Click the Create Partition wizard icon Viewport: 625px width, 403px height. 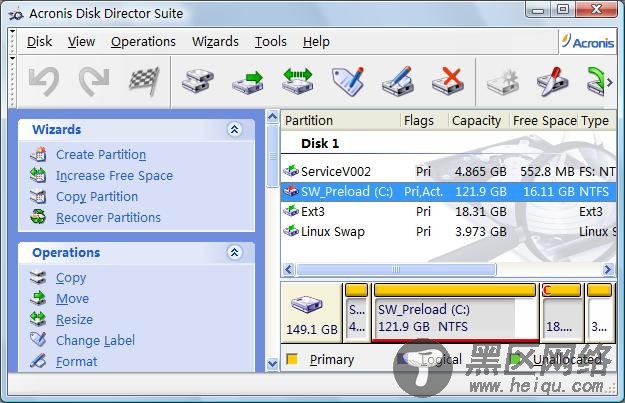[38, 154]
